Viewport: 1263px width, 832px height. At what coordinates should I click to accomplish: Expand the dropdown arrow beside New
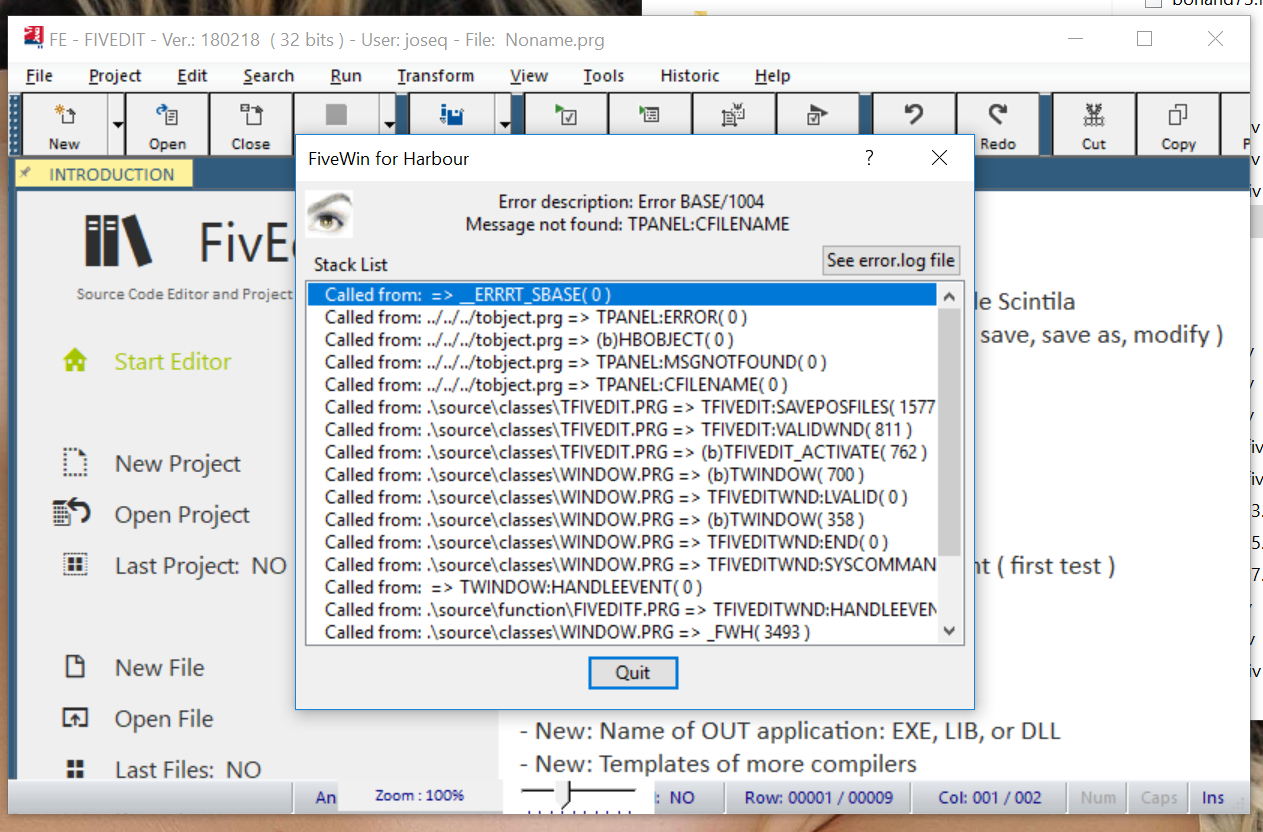(118, 124)
